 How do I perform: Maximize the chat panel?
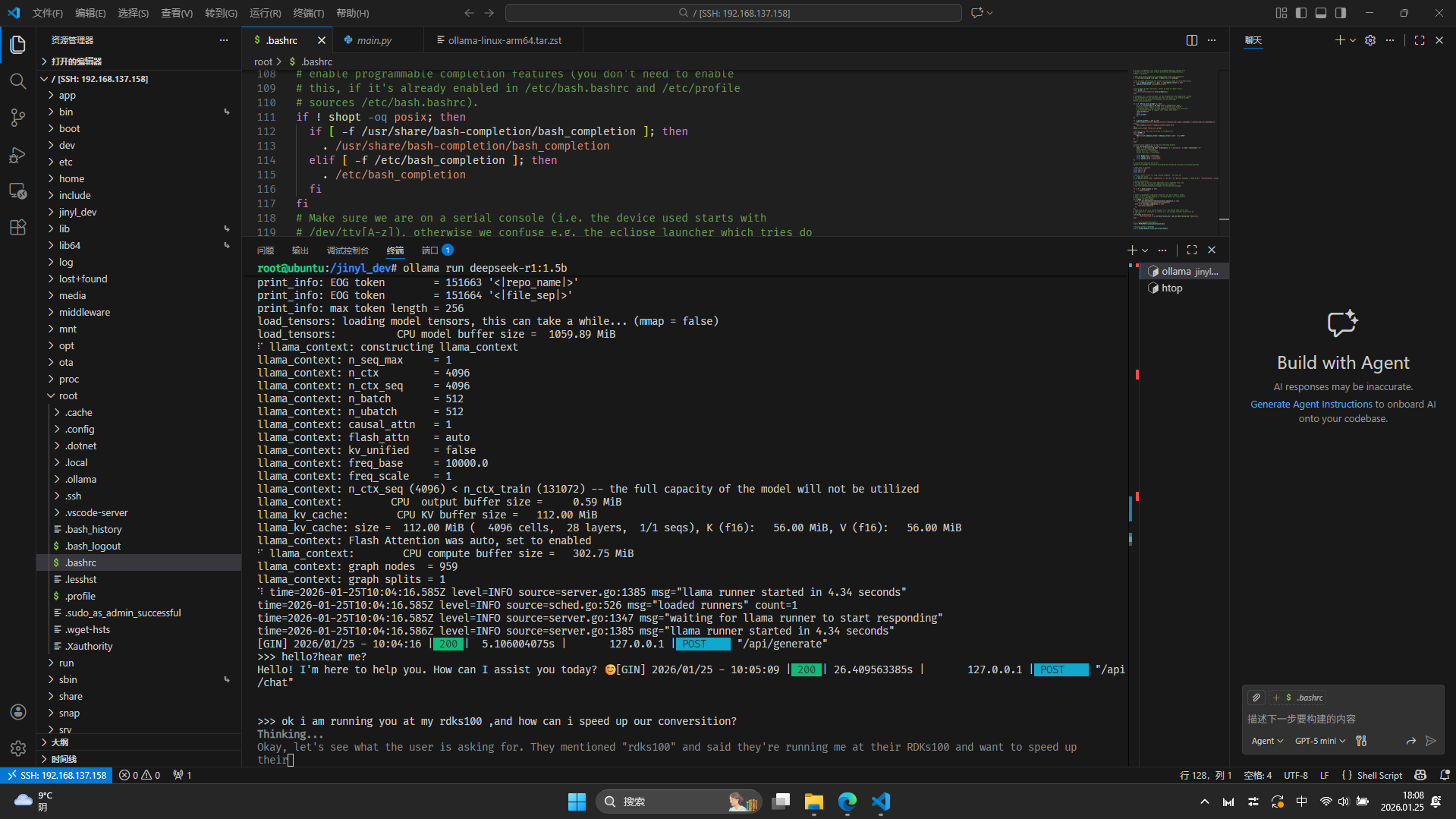[x=1420, y=40]
